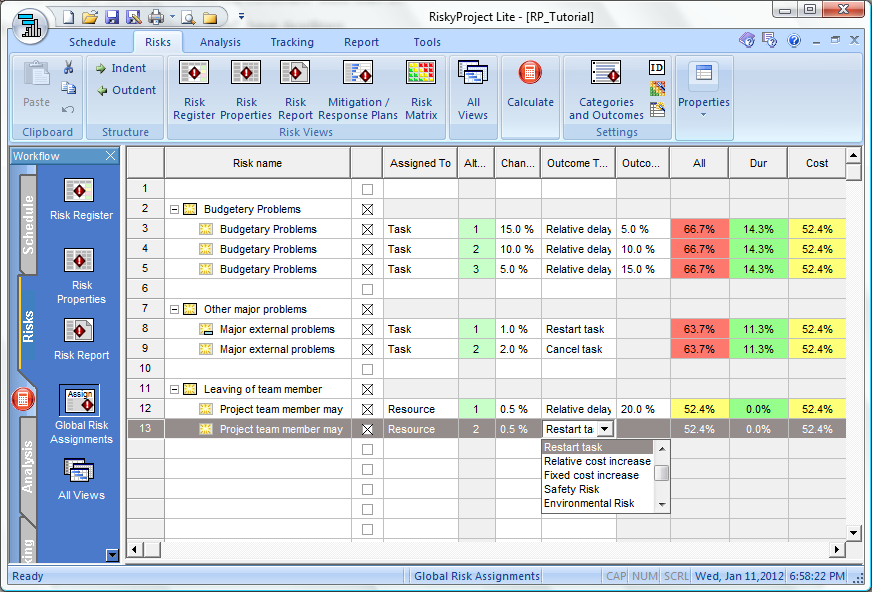Viewport: 872px width, 592px height.
Task: Open the Risk Report ribbon button
Action: [295, 90]
